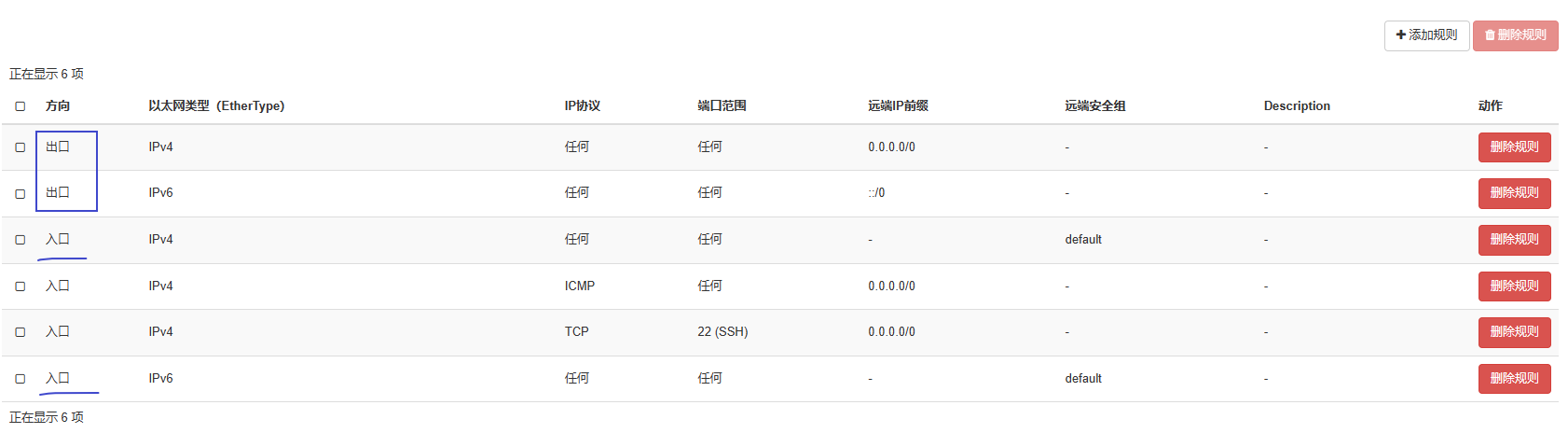The width and height of the screenshot is (1568, 433).
Task: Click the 方向 column header
Action: click(x=58, y=106)
